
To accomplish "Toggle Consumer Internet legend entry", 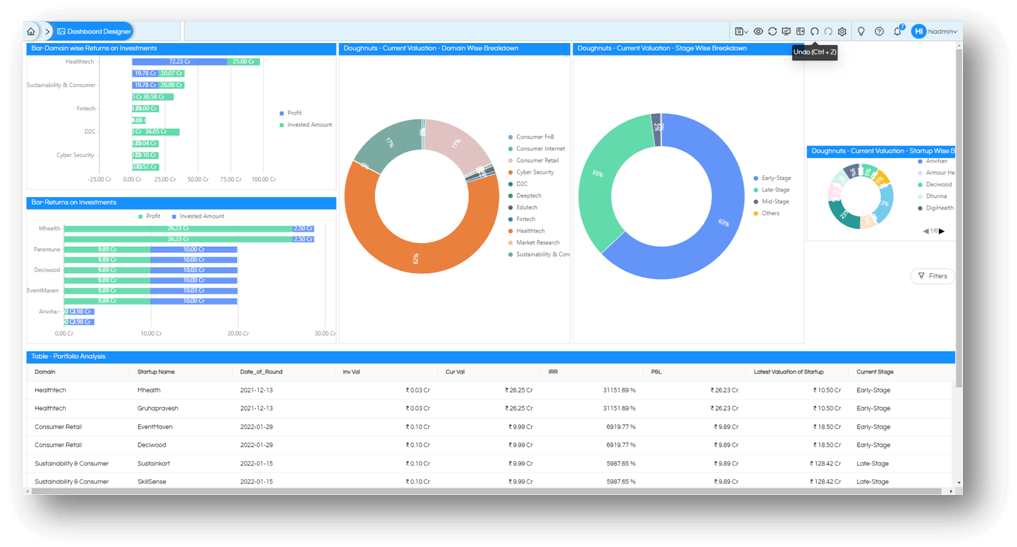I will 536,149.
